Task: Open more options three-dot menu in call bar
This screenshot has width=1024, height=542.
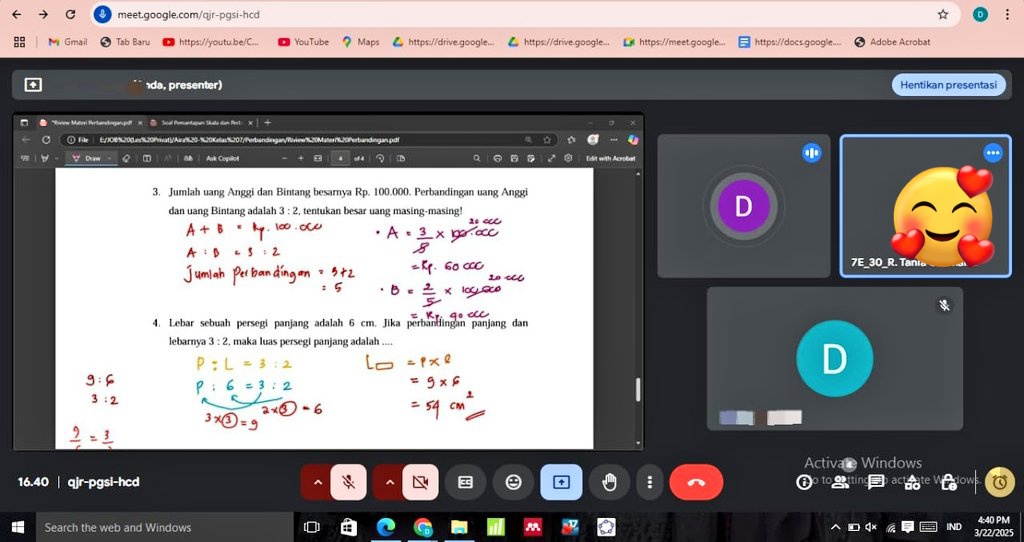Action: click(x=649, y=482)
